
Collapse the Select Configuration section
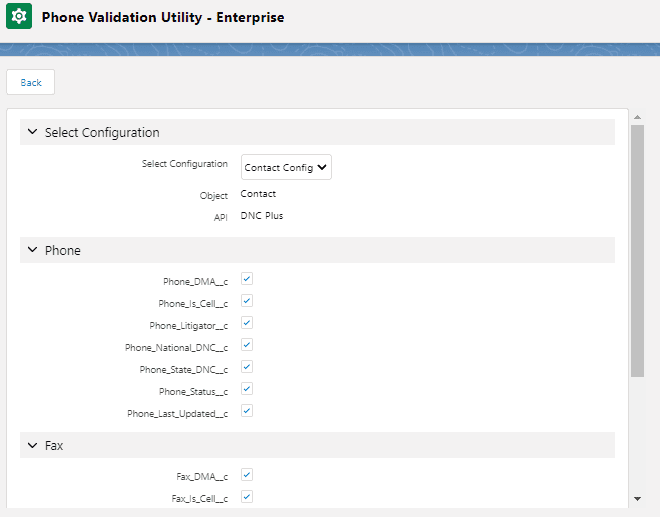(x=33, y=132)
